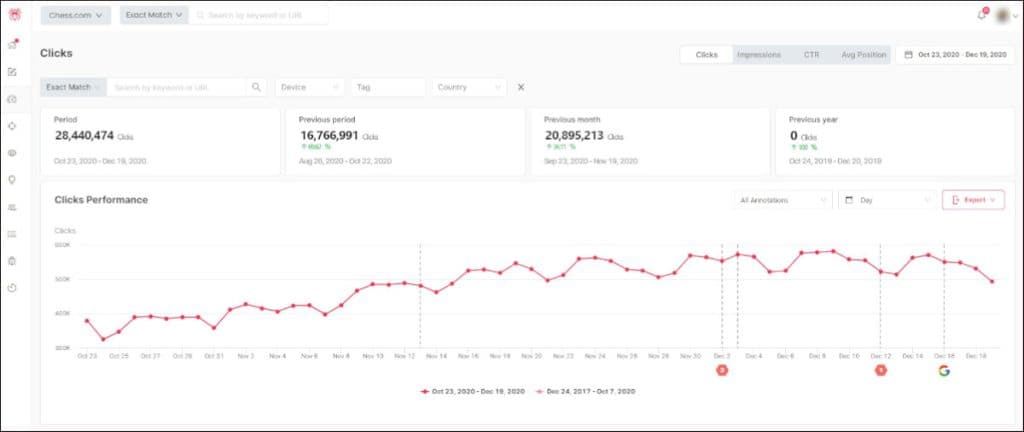Viewport: 1024px width, 432px height.
Task: Open the Export dropdown button
Action: click(x=973, y=200)
